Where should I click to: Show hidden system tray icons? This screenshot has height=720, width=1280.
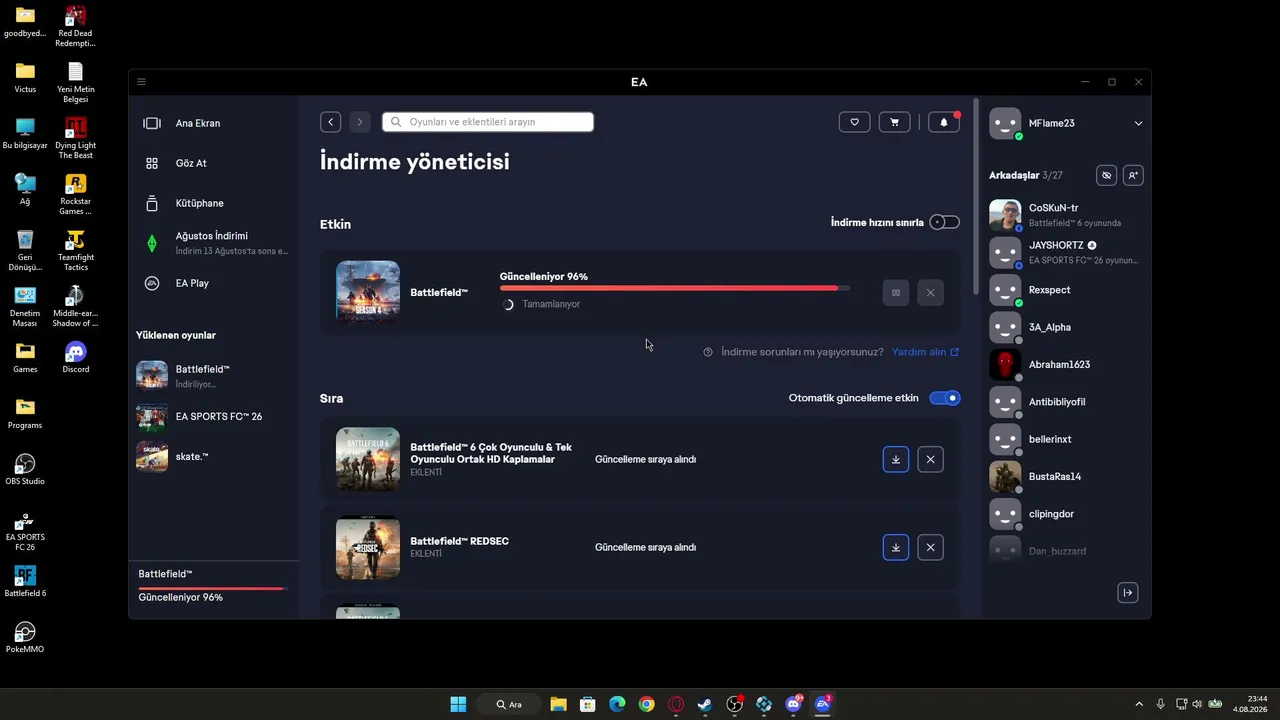1139,704
